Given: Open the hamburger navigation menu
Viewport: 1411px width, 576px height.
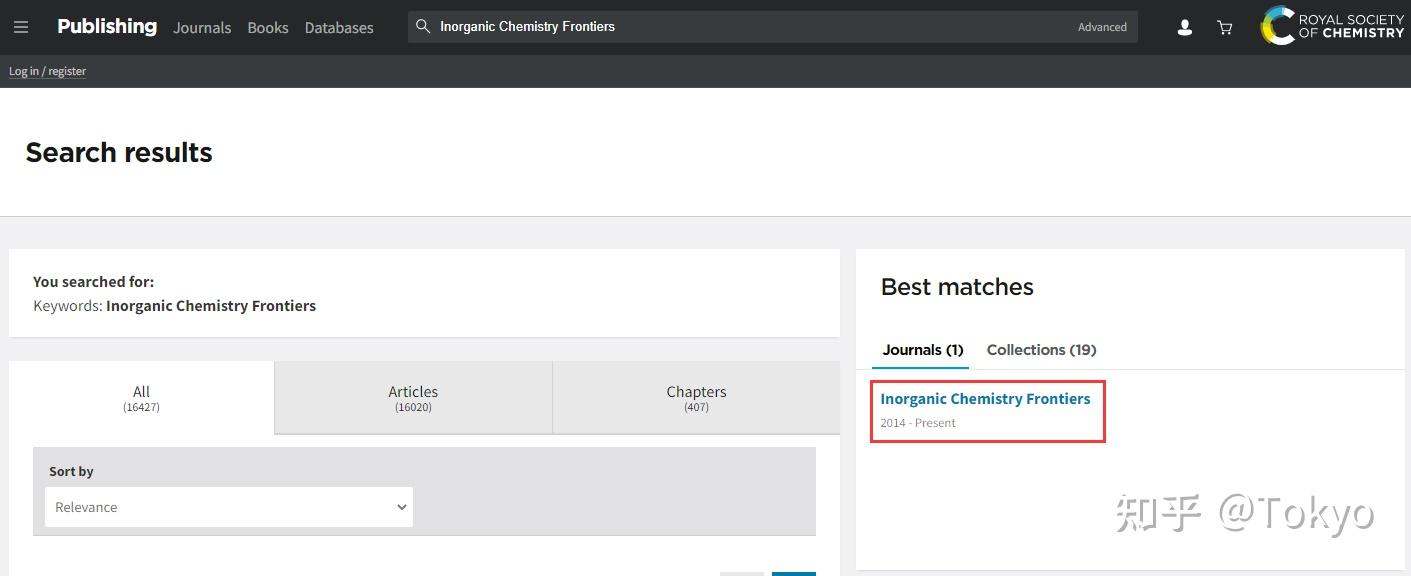Looking at the screenshot, I should 21,27.
